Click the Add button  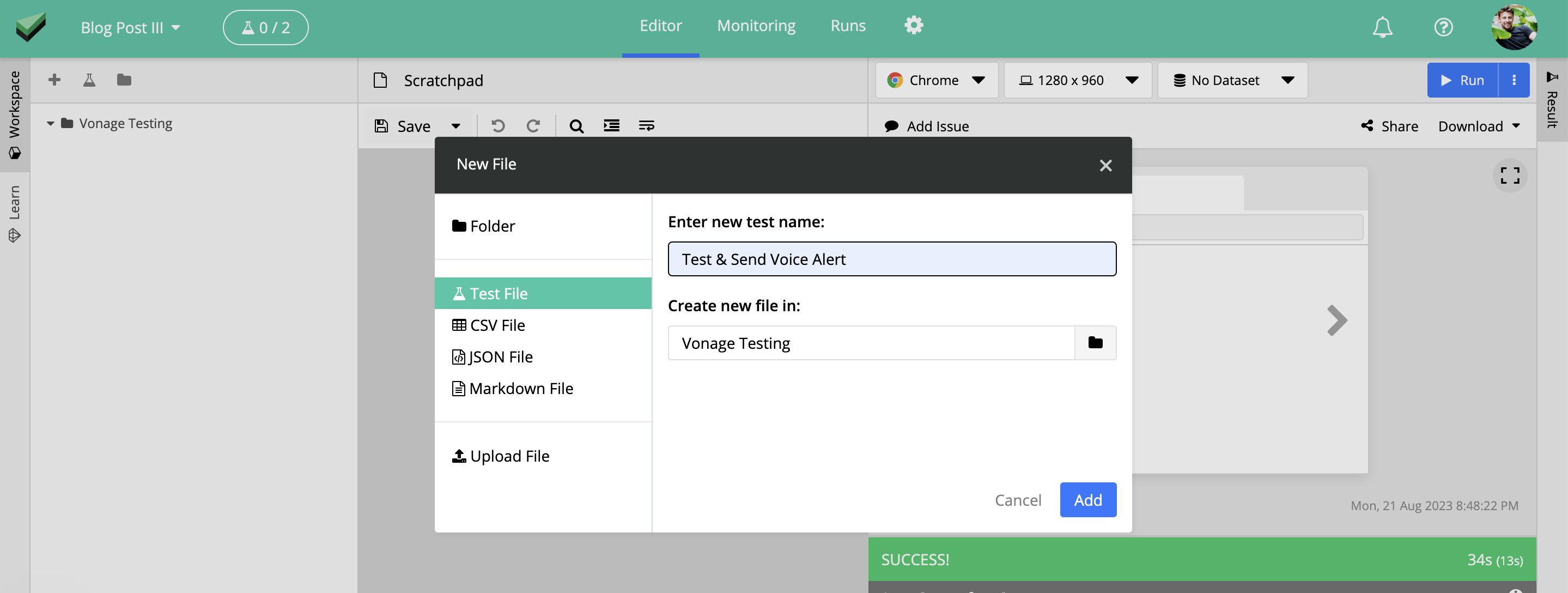(x=1088, y=500)
